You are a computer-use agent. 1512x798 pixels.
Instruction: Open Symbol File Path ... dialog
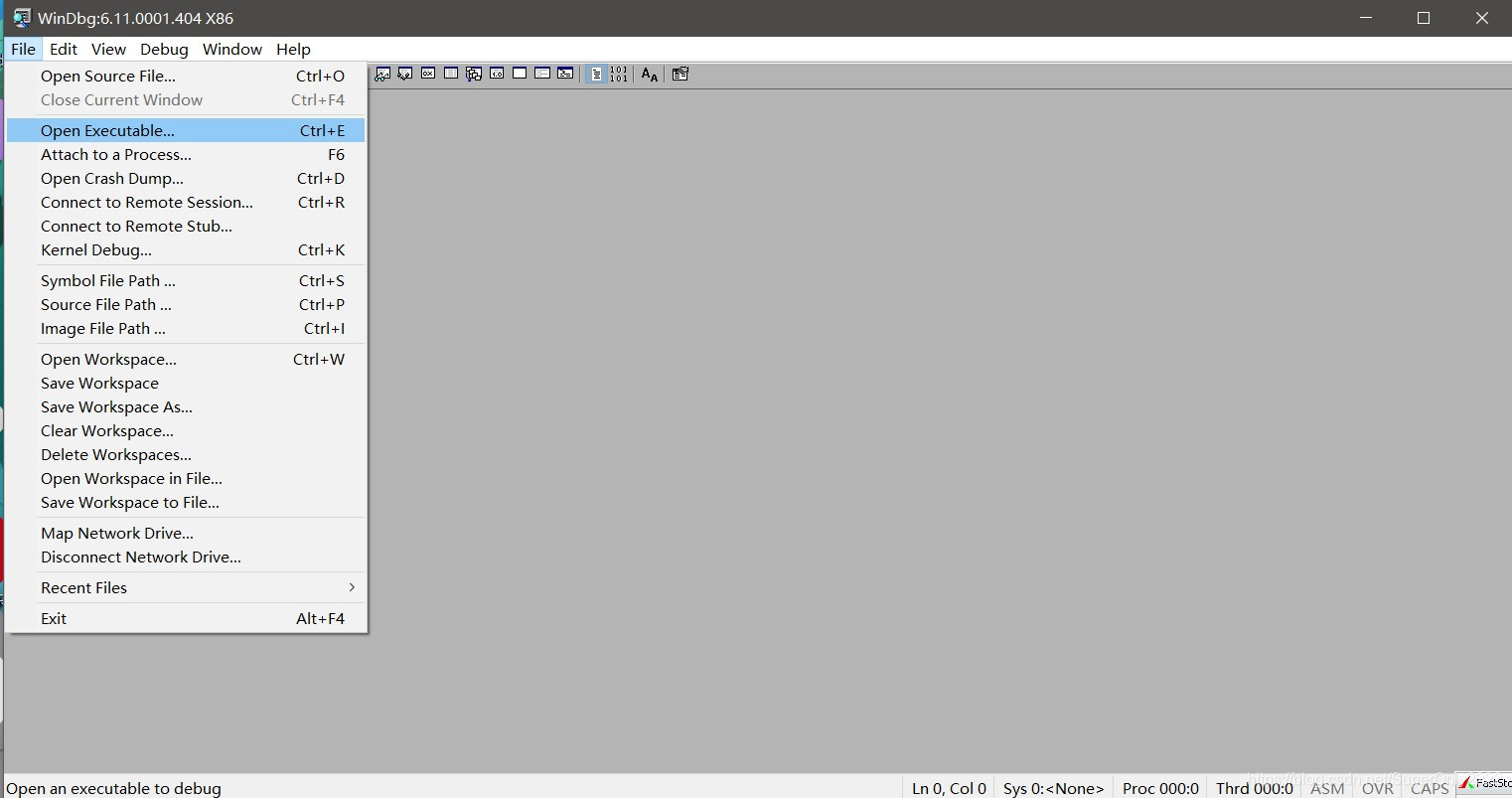(x=186, y=280)
